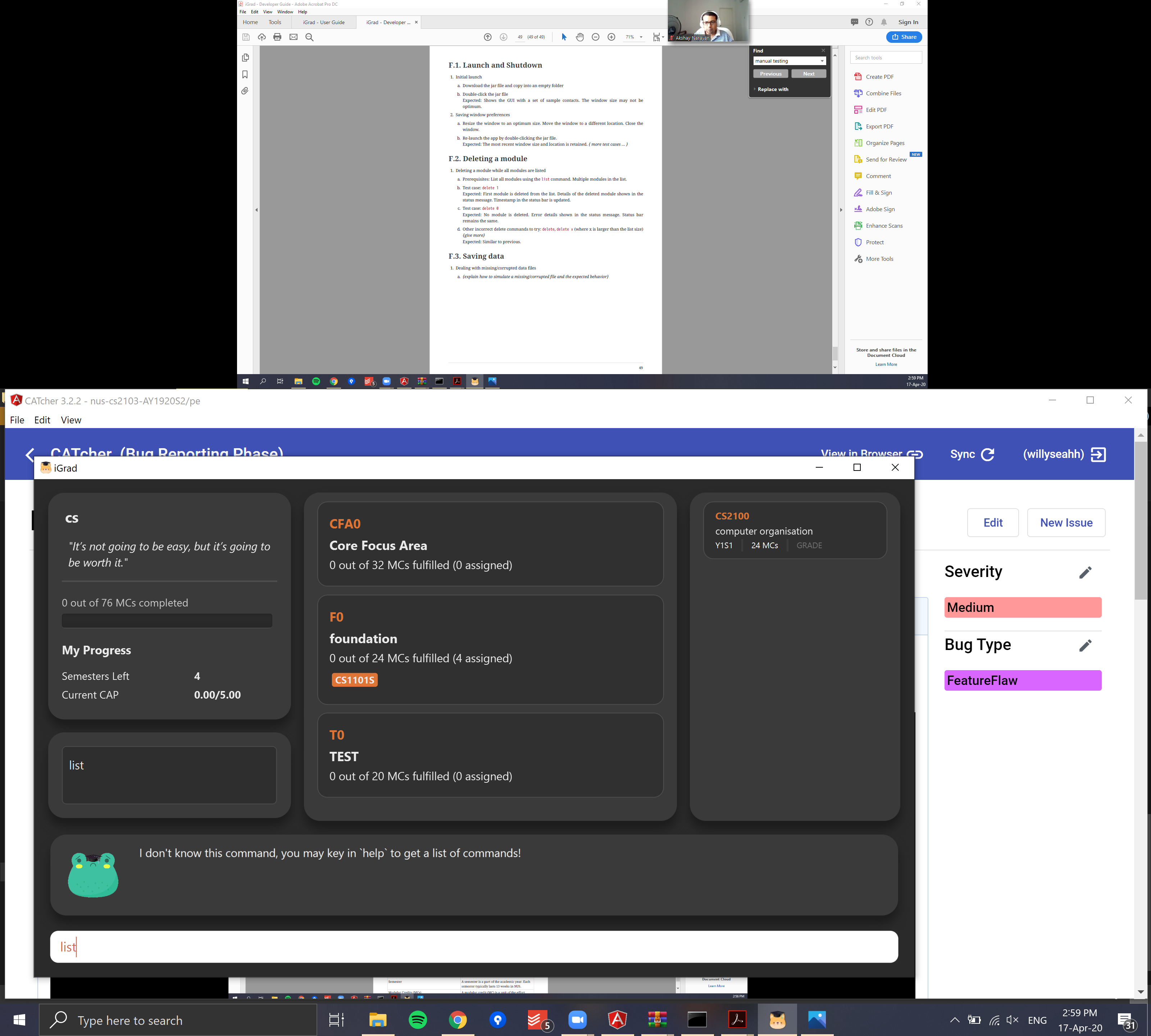
Task: Click the Task View taskbar icon
Action: [x=337, y=1019]
